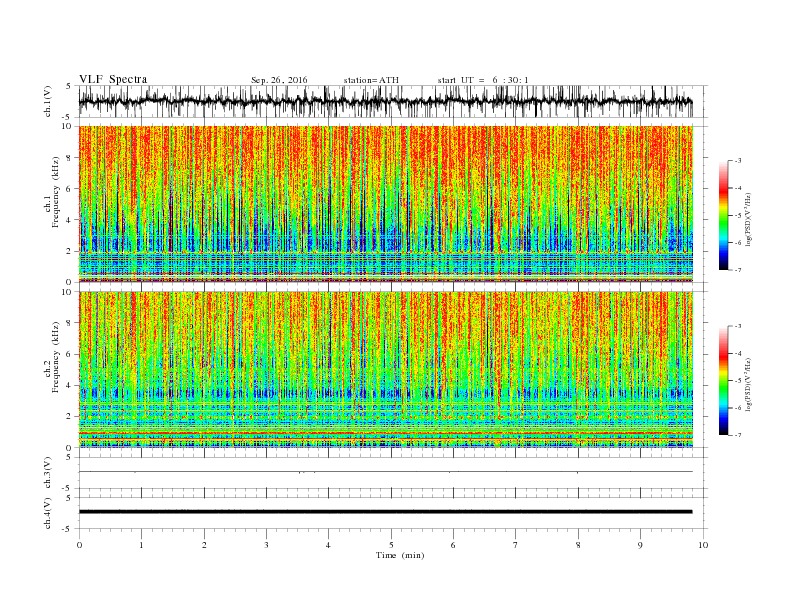The height and width of the screenshot is (612, 792).
Task: Select the date label Sep. 26, 2016
Action: (x=279, y=80)
